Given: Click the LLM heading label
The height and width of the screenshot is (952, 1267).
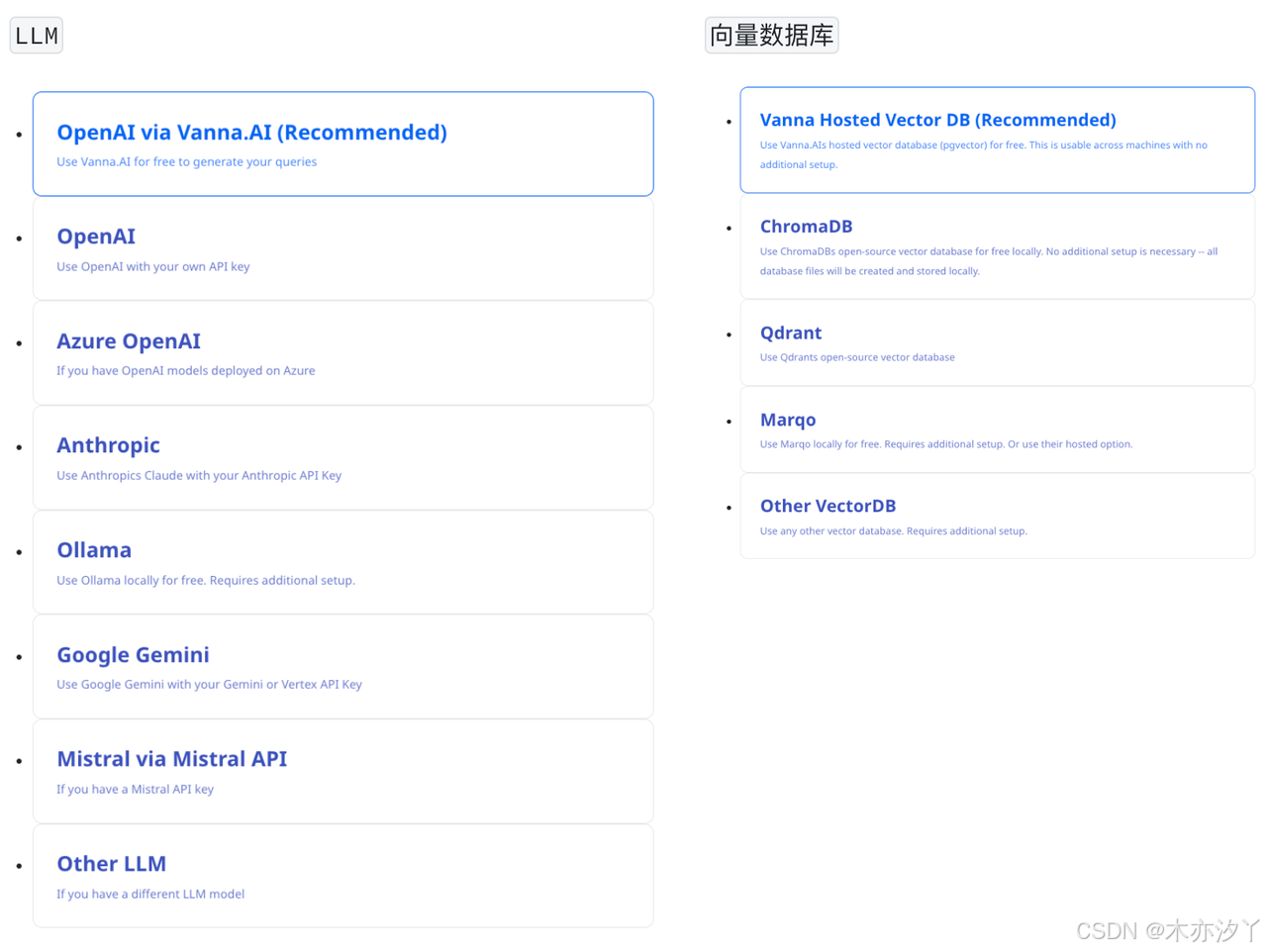Looking at the screenshot, I should pos(37,36).
